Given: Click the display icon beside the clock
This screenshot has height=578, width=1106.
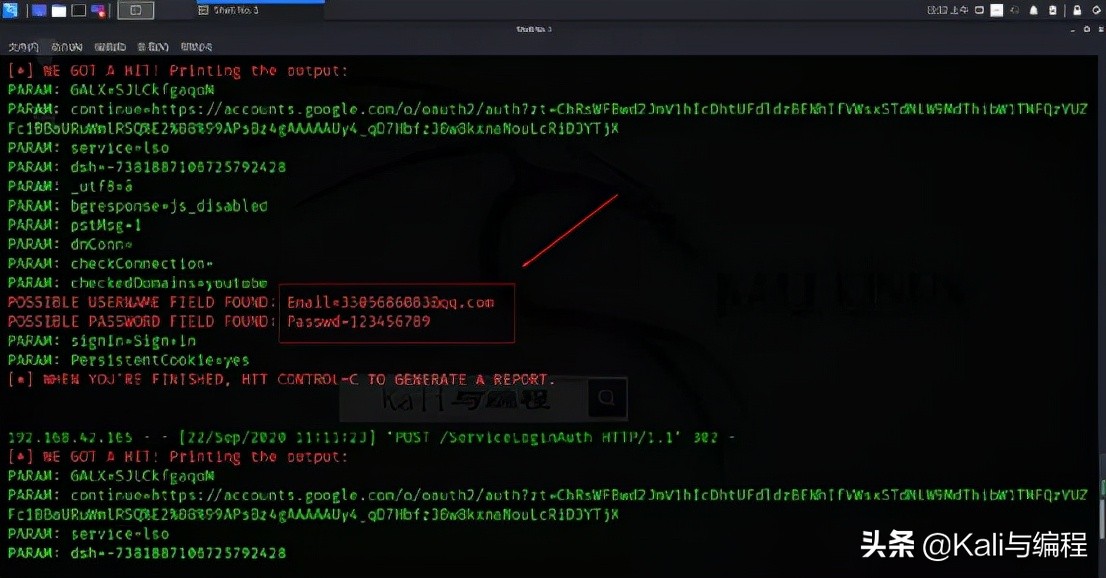Looking at the screenshot, I should 979,10.
